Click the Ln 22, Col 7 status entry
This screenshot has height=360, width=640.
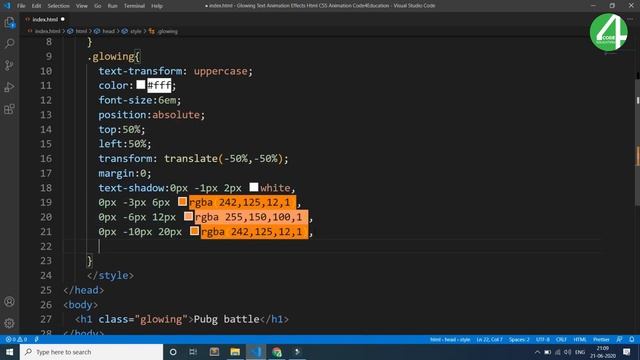pos(489,340)
